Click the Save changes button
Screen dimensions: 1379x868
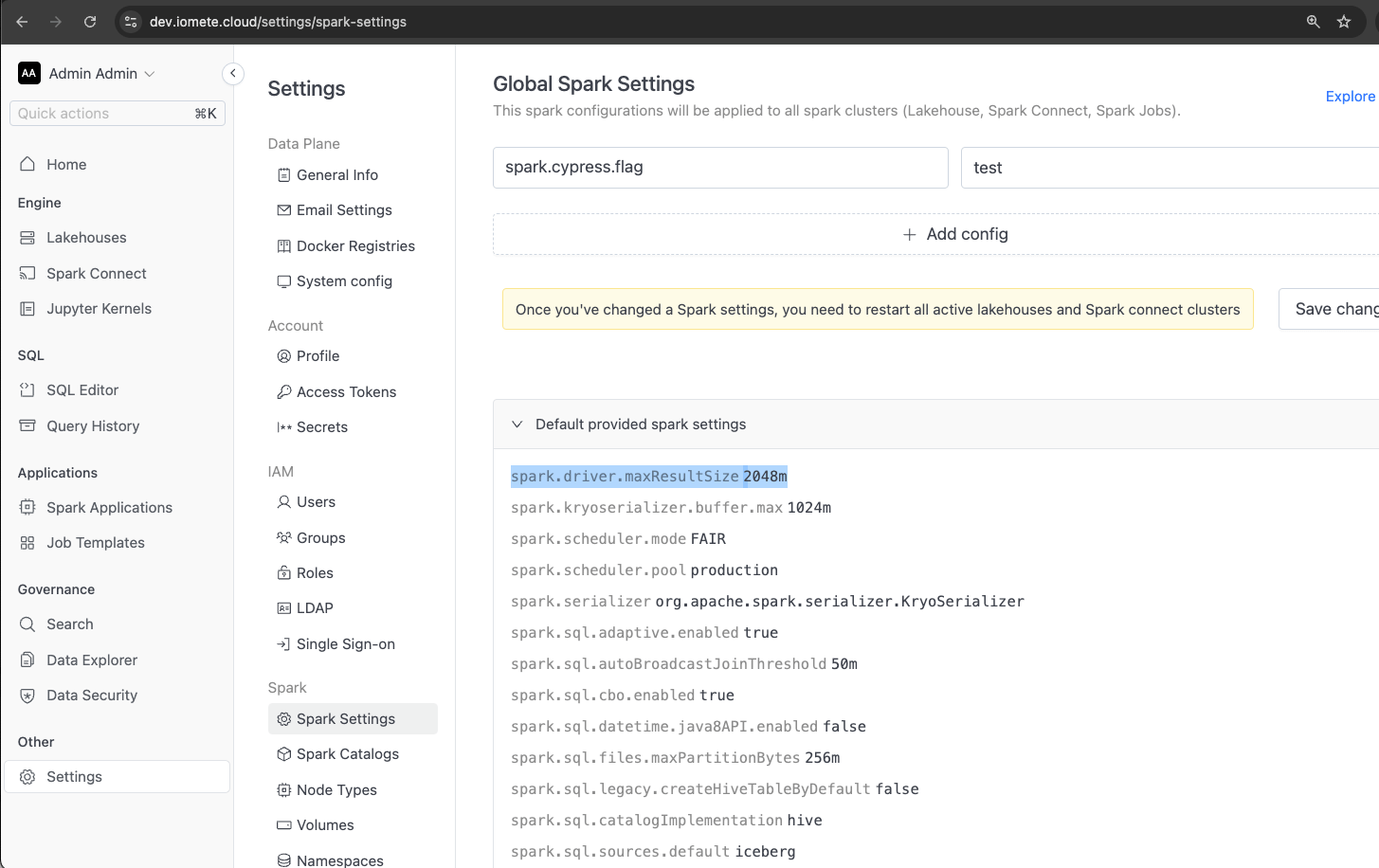[x=1329, y=309]
